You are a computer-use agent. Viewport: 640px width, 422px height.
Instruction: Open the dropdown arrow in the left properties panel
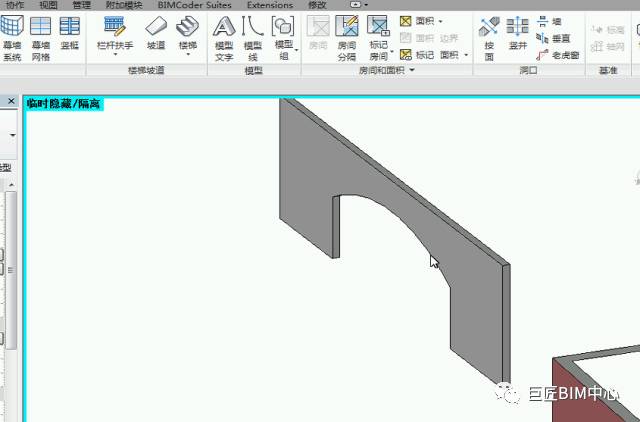coord(13,135)
